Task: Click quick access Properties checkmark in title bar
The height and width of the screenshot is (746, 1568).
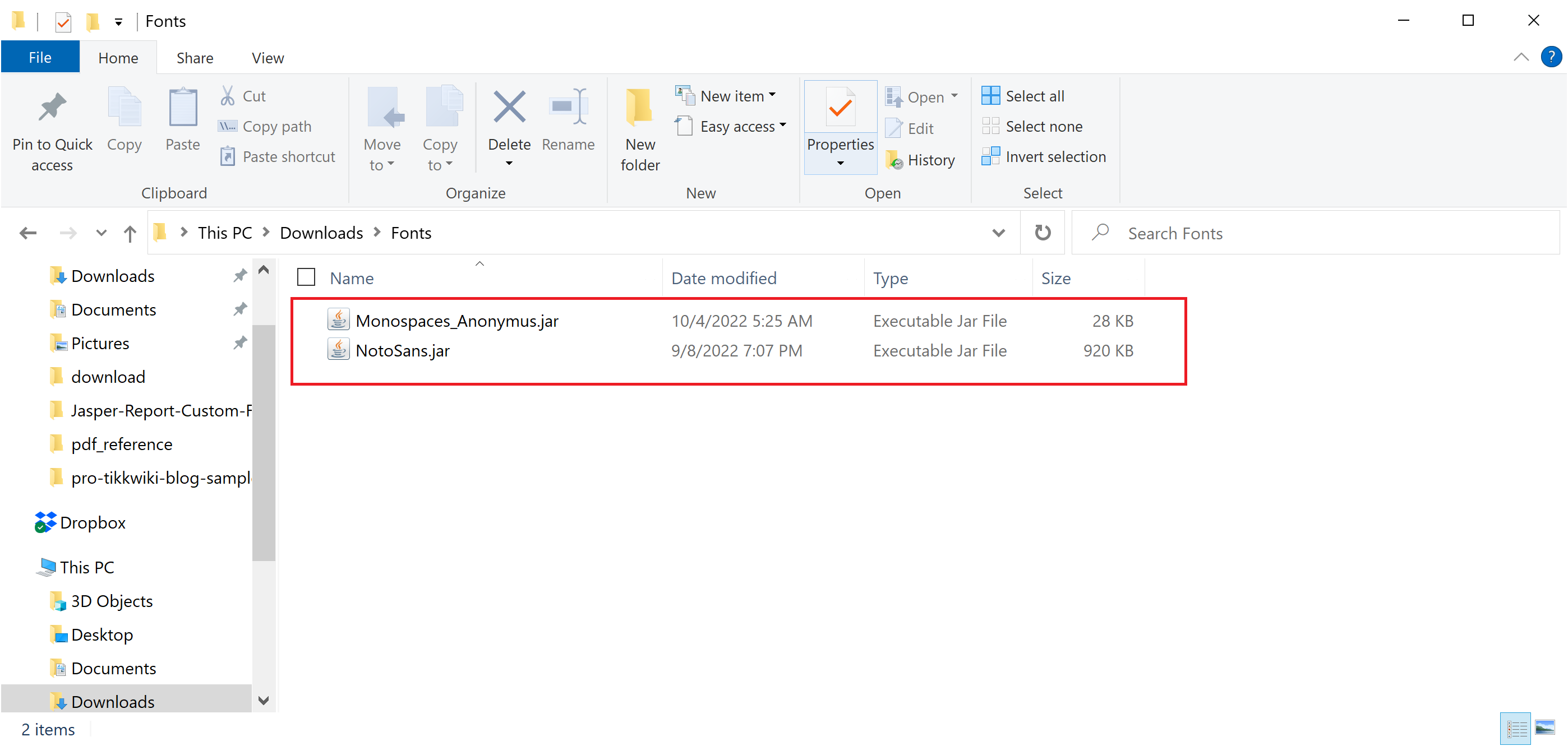Action: point(63,22)
